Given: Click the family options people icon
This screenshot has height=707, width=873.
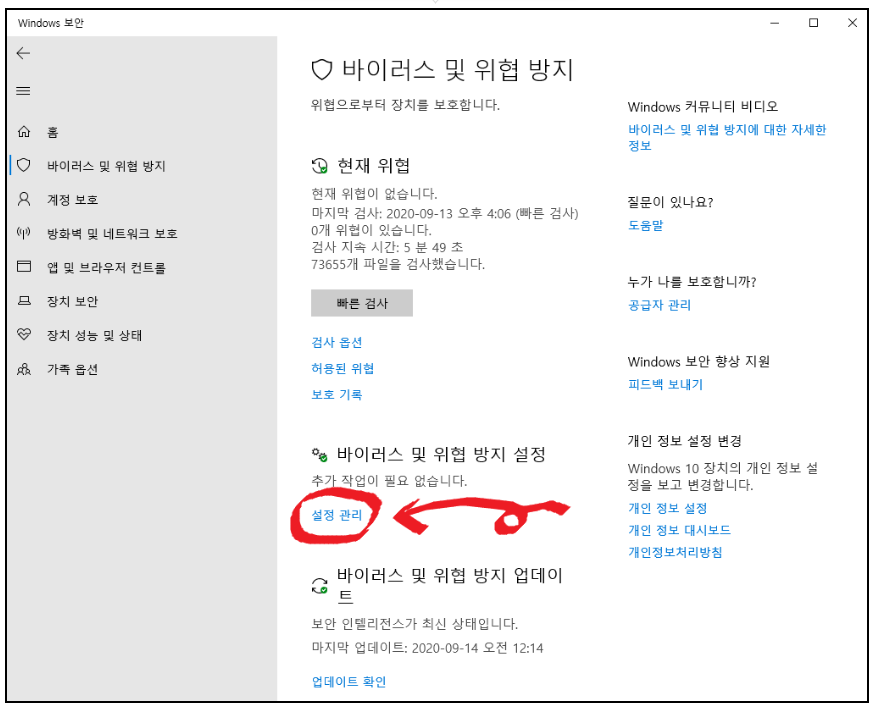Looking at the screenshot, I should (24, 369).
